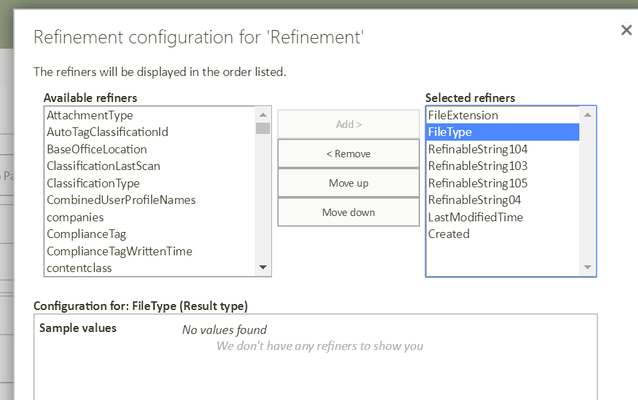638x400 pixels.
Task: Close the Refinement configuration dialog
Action: [x=626, y=30]
